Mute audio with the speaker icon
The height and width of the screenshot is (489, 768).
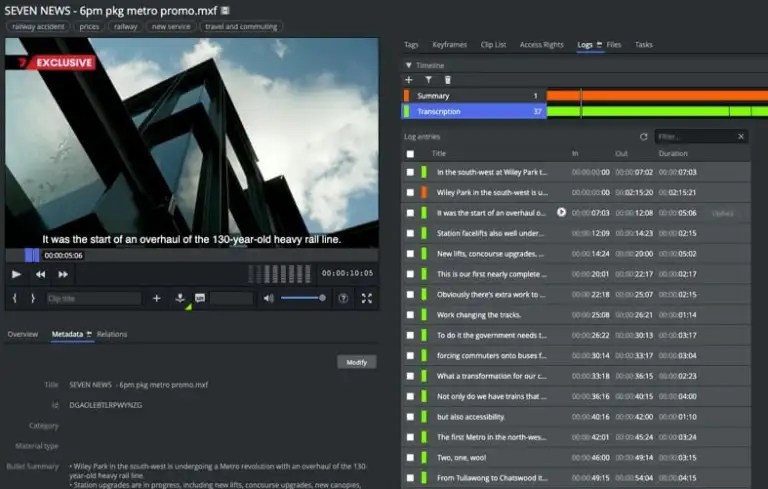coord(268,298)
